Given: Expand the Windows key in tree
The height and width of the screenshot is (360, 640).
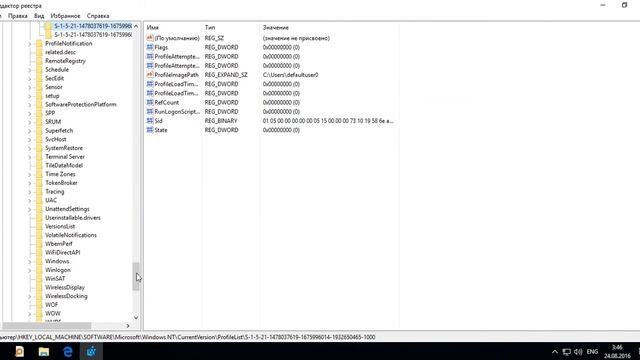Looking at the screenshot, I should click(x=29, y=261).
